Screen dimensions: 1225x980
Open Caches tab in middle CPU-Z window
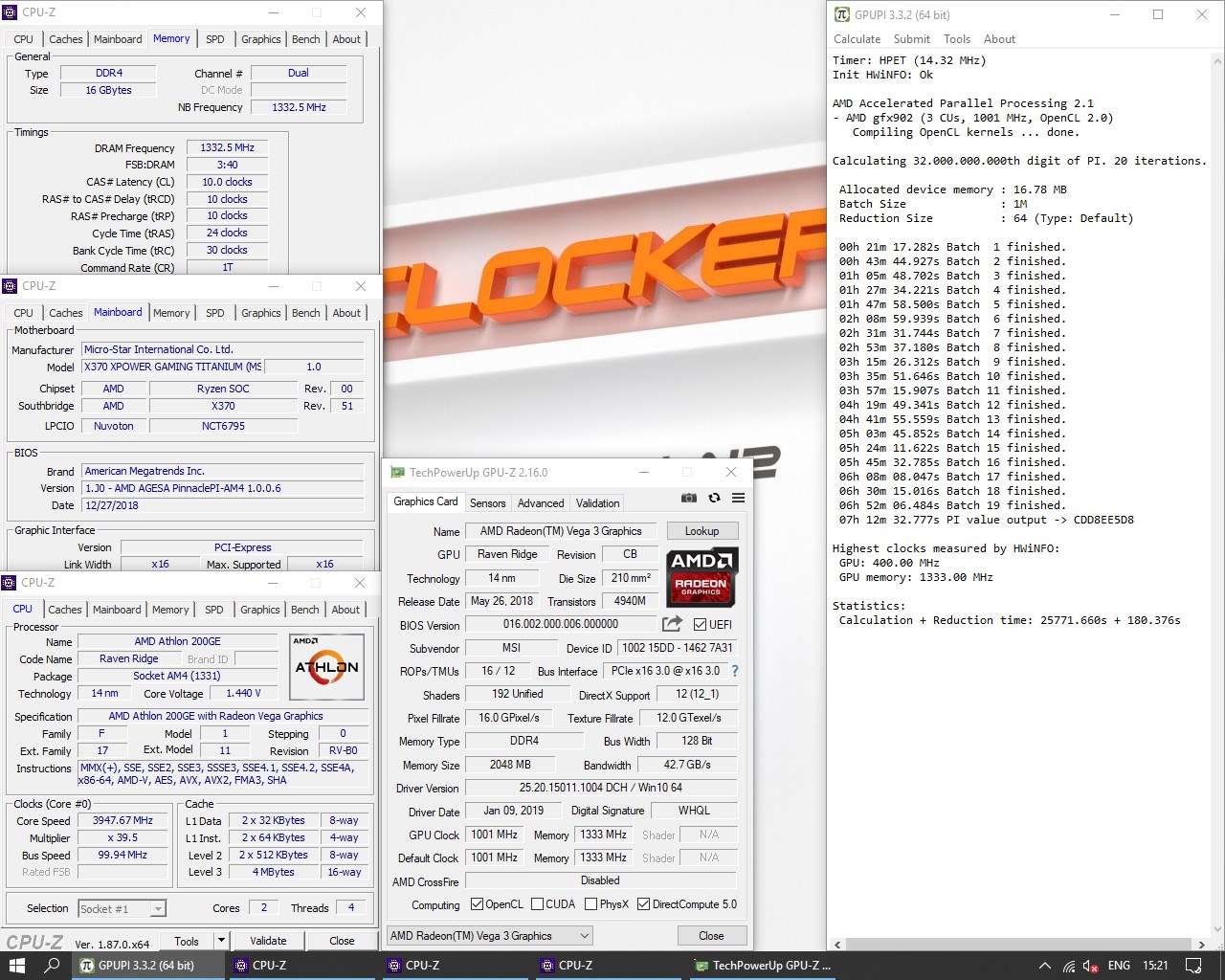pyautogui.click(x=66, y=313)
